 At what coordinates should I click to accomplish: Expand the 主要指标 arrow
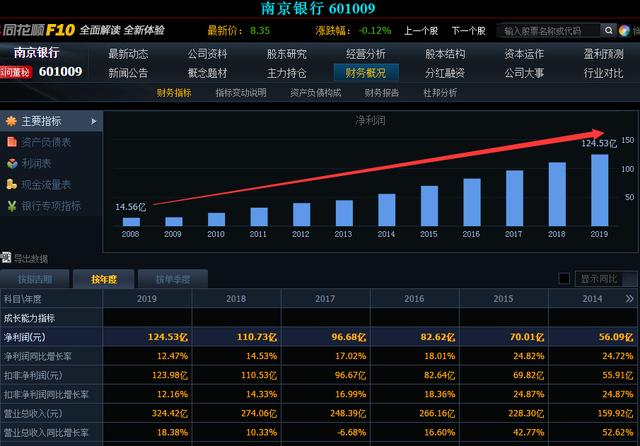pyautogui.click(x=94, y=121)
